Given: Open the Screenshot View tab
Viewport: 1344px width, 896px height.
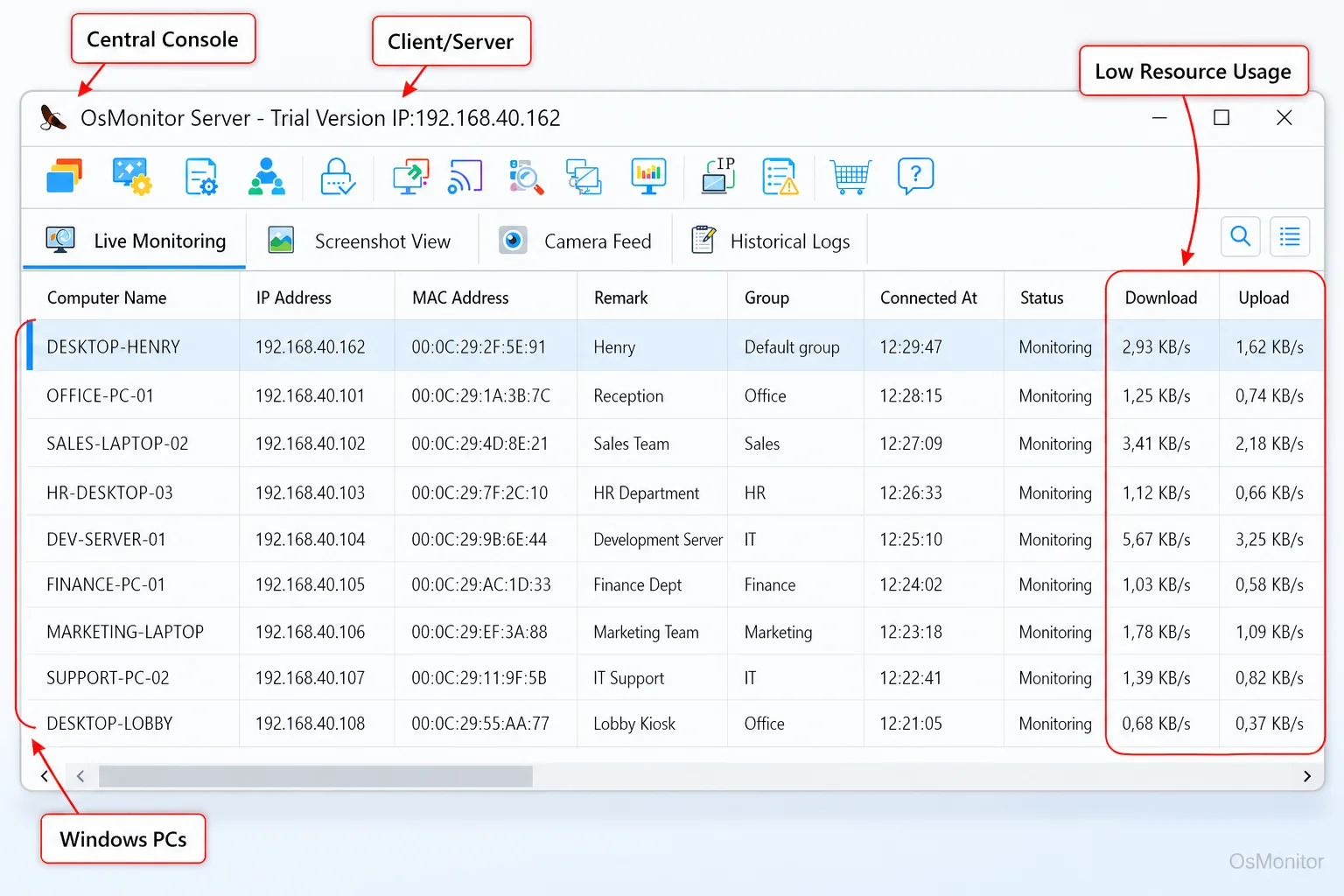Looking at the screenshot, I should pos(362,241).
